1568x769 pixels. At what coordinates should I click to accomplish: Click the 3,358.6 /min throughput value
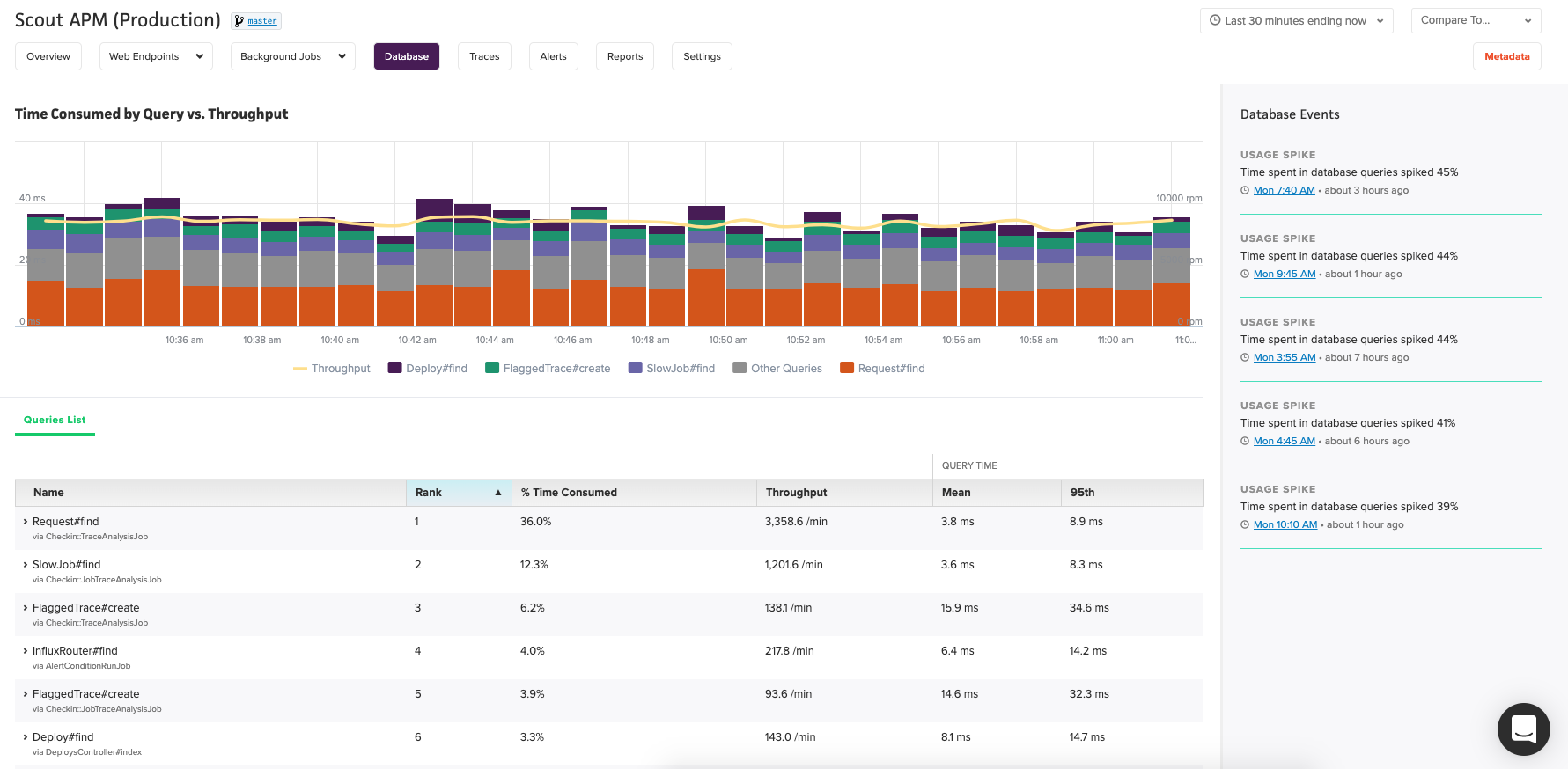[x=796, y=522]
